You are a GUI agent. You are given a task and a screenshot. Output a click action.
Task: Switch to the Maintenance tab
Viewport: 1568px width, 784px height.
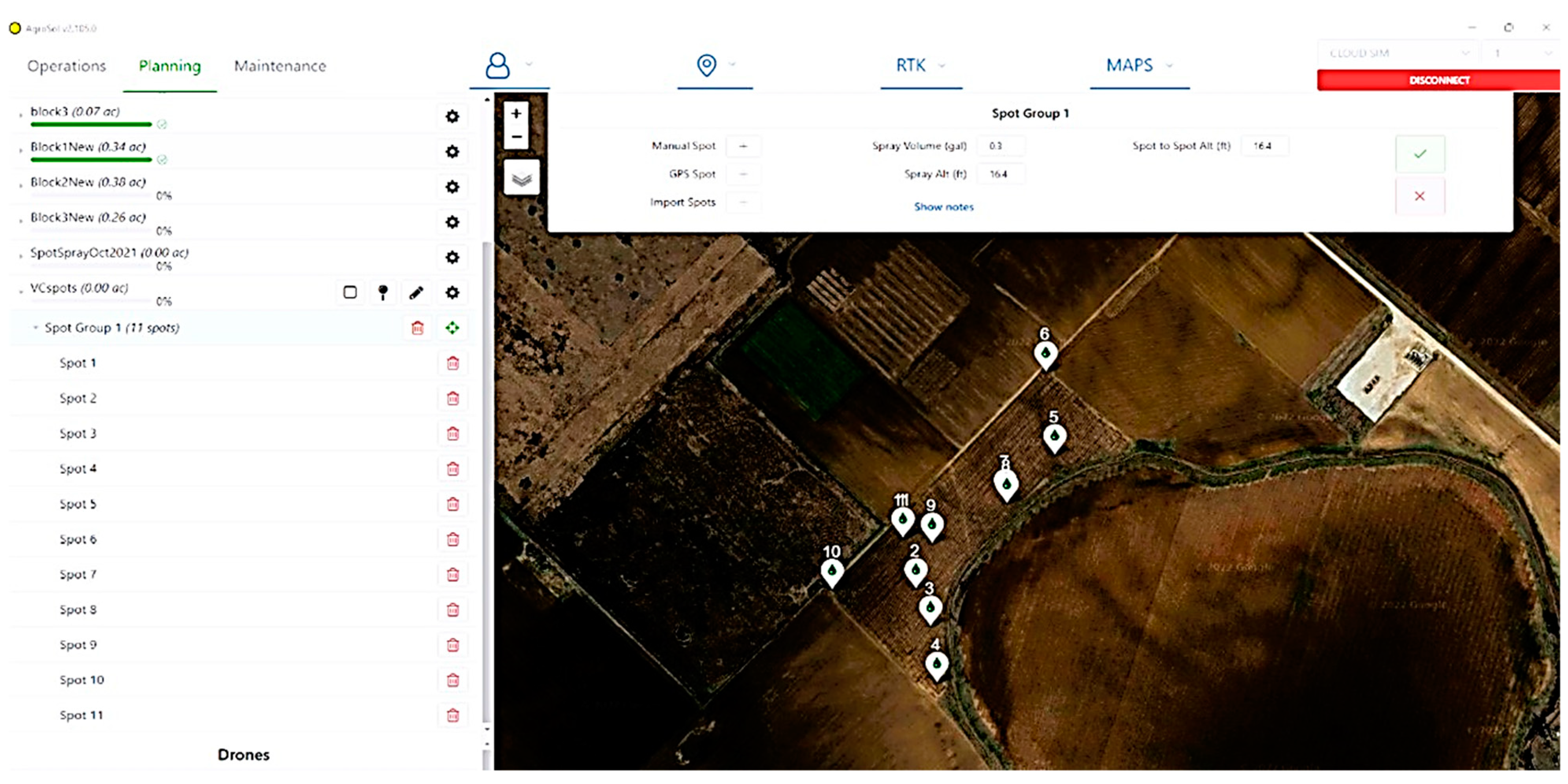tap(280, 66)
